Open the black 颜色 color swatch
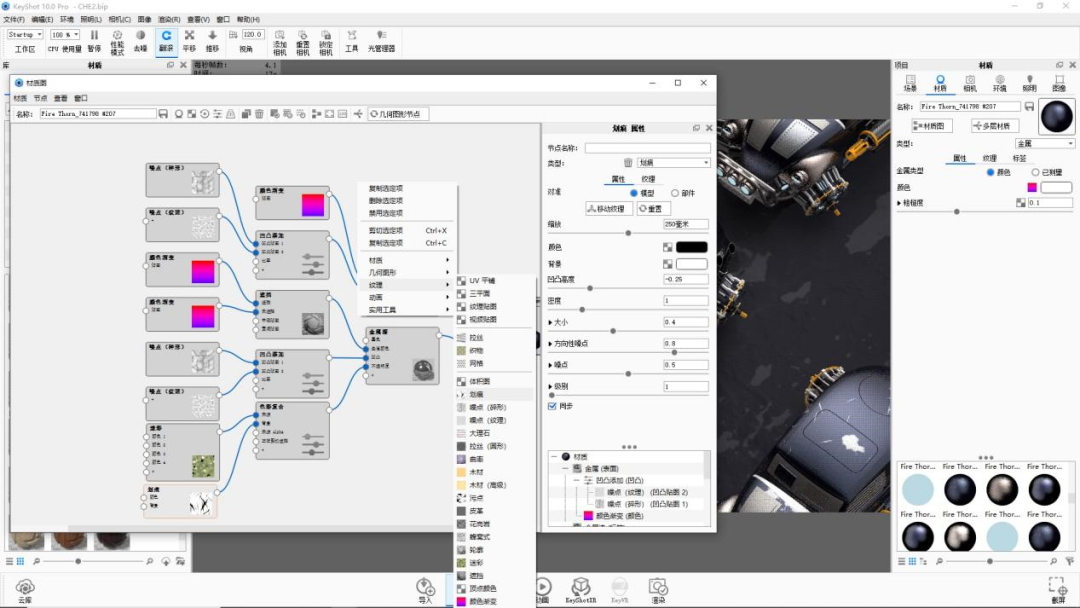Image resolution: width=1080 pixels, height=608 pixels. [692, 247]
